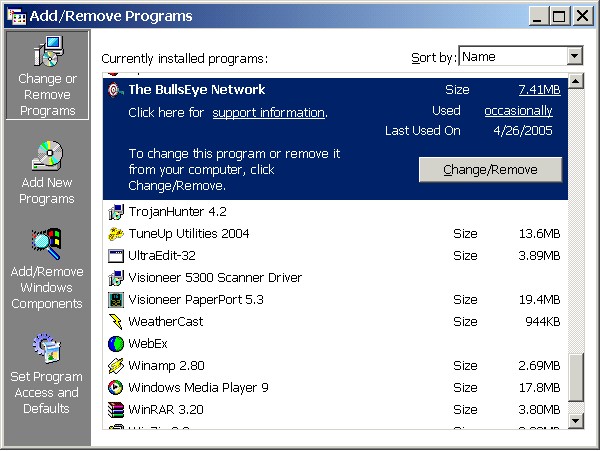Click the WebEx globe icon
Screen dimensions: 600x451
[x=116, y=344]
